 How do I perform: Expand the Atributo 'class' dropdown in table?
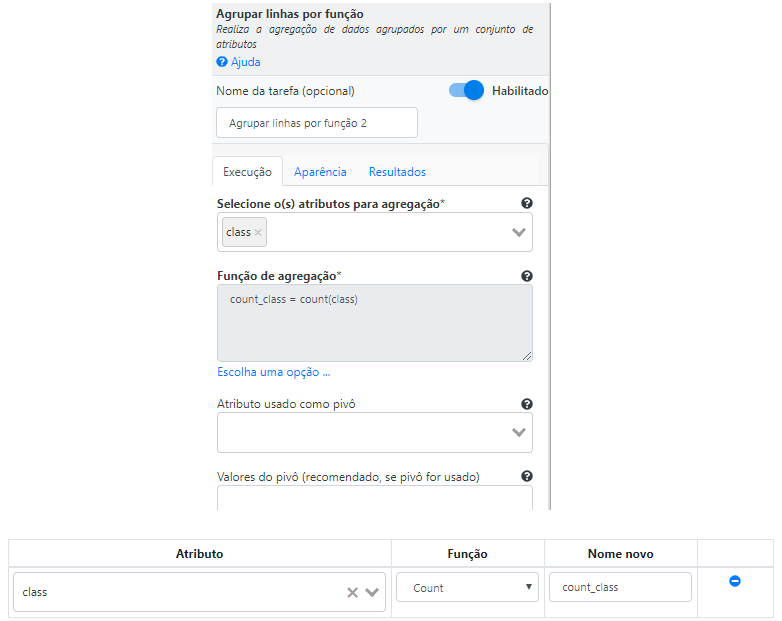tap(372, 593)
